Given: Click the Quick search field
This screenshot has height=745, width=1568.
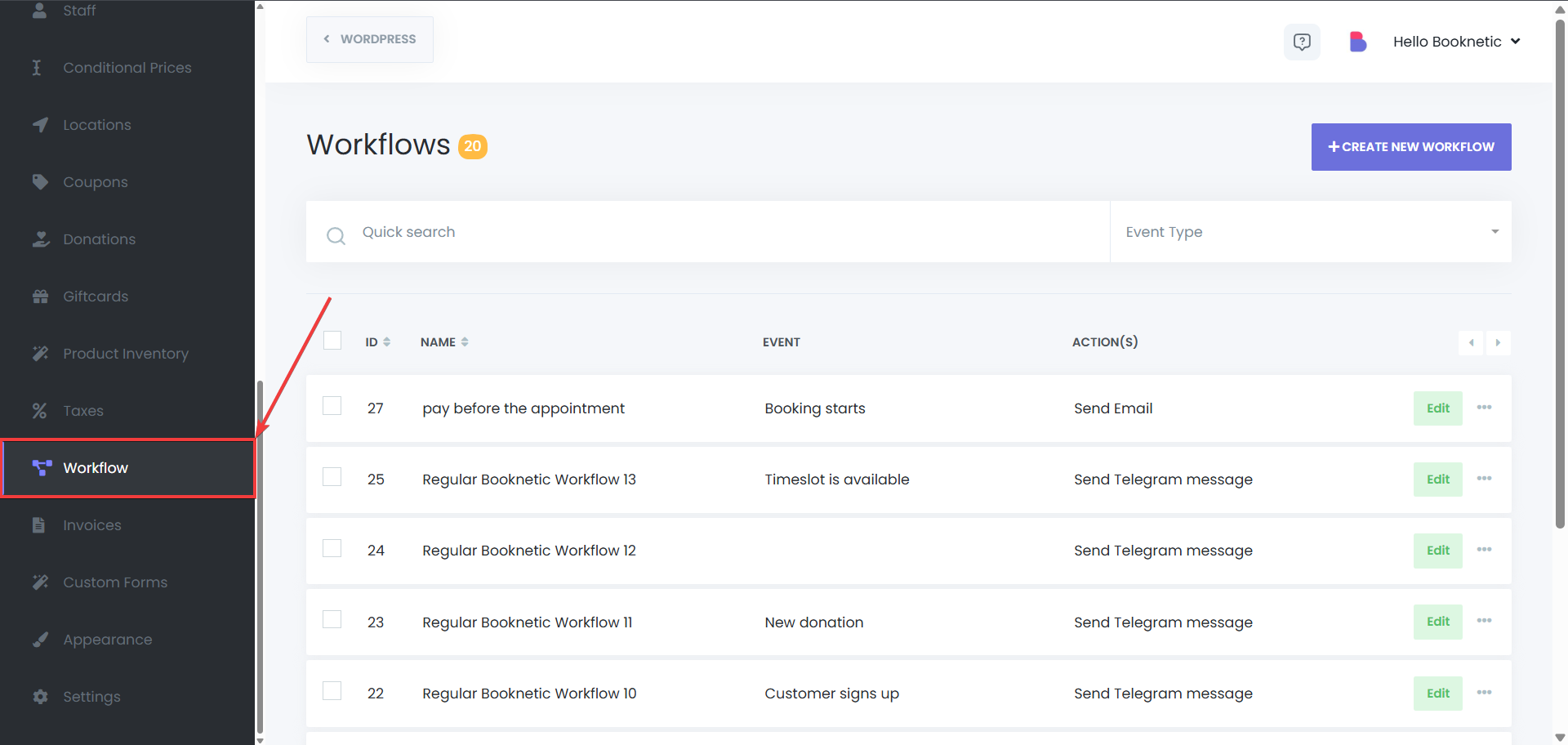Looking at the screenshot, I should click(708, 232).
